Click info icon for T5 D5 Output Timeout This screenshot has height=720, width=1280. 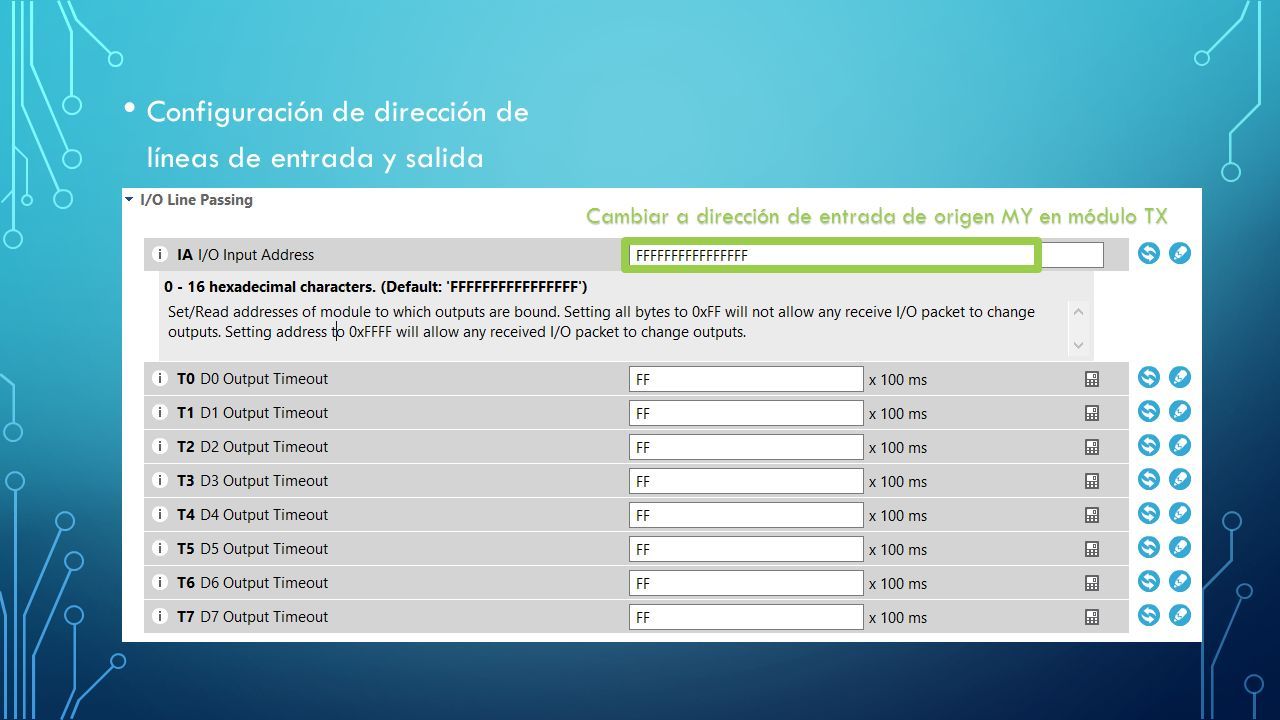point(159,549)
